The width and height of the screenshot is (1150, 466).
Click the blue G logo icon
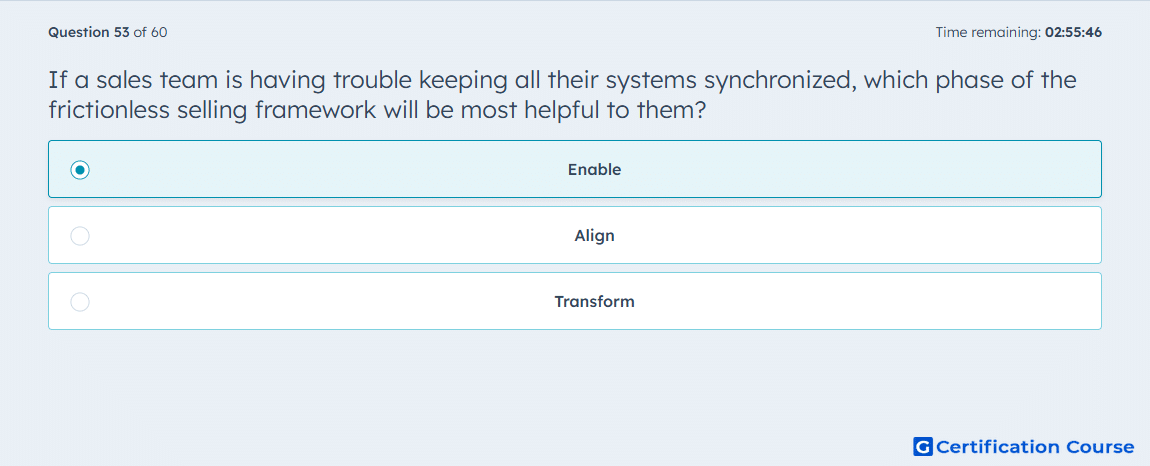coord(923,446)
